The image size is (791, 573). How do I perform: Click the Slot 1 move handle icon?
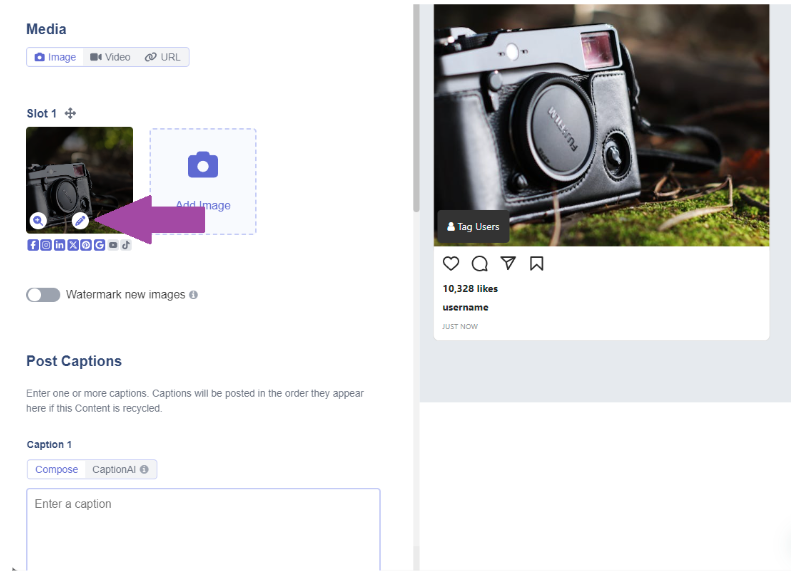click(x=70, y=113)
